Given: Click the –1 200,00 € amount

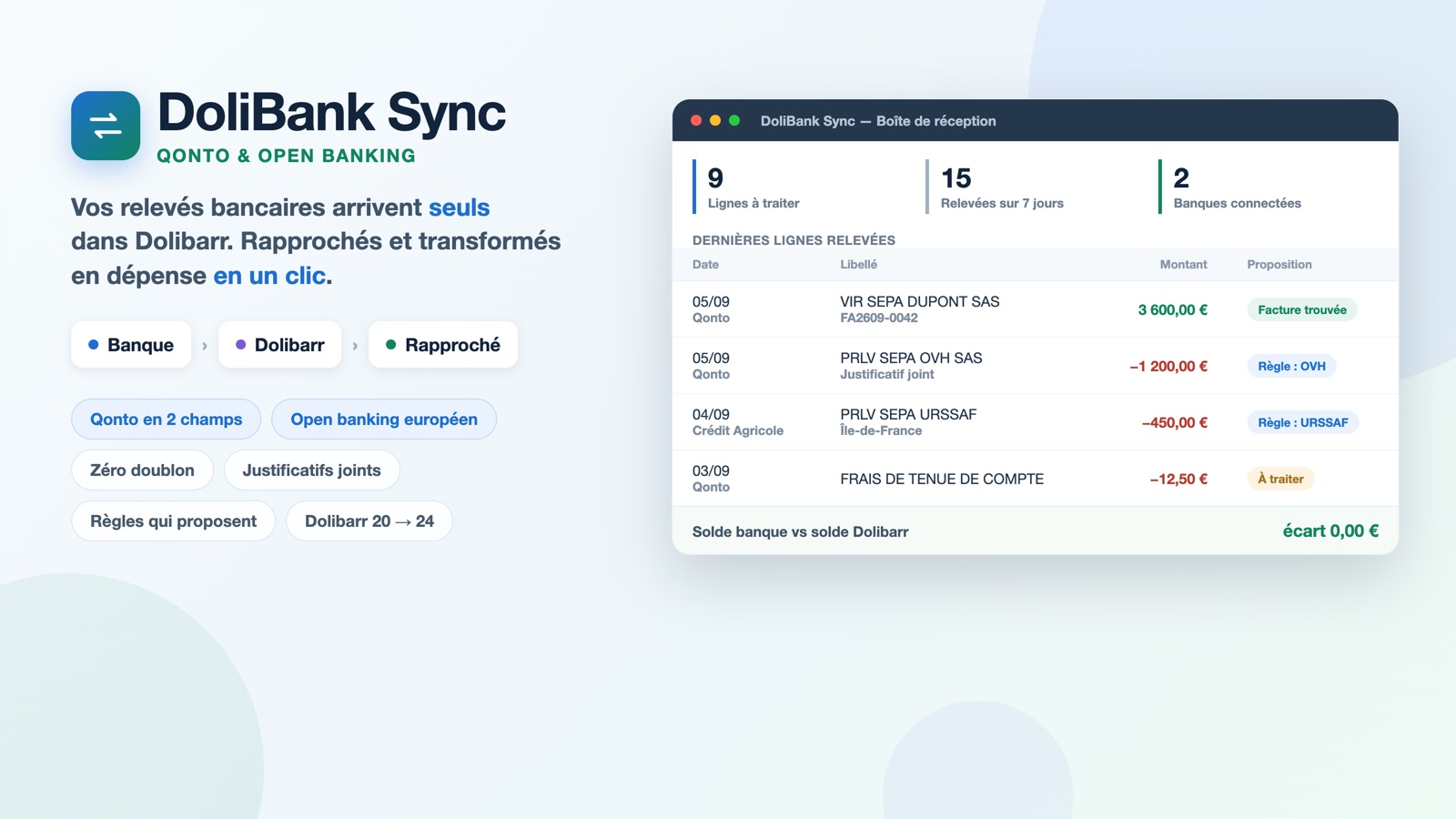Looking at the screenshot, I should (1168, 367).
